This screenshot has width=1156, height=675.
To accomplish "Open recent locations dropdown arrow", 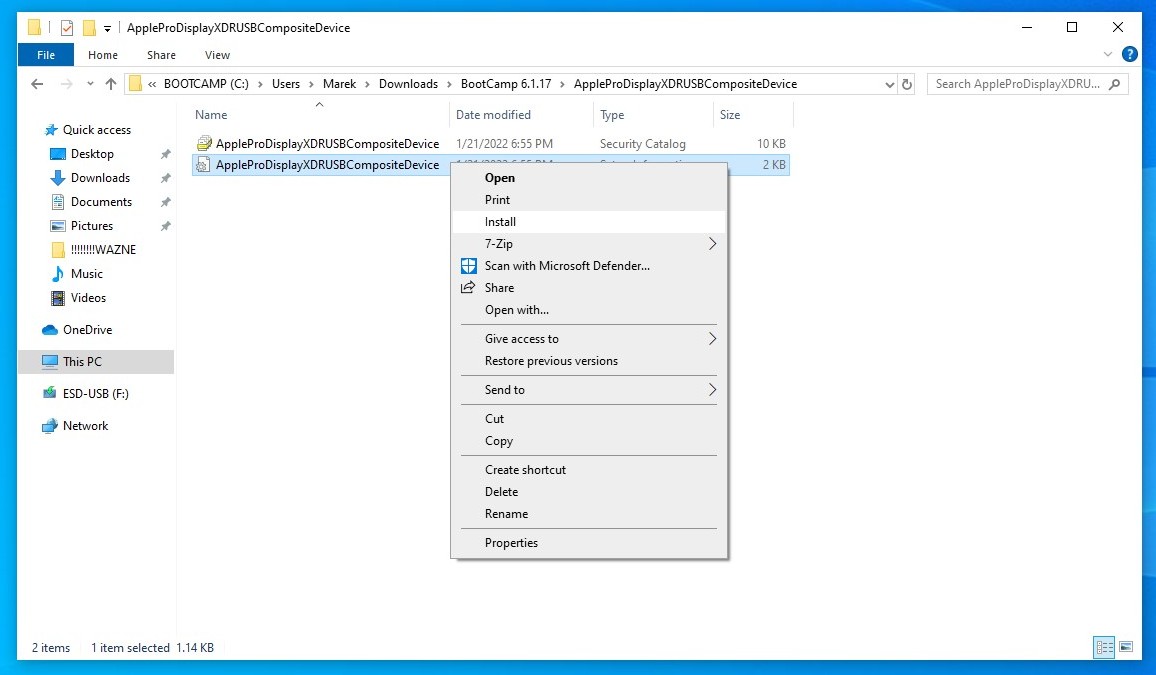I will (x=90, y=84).
